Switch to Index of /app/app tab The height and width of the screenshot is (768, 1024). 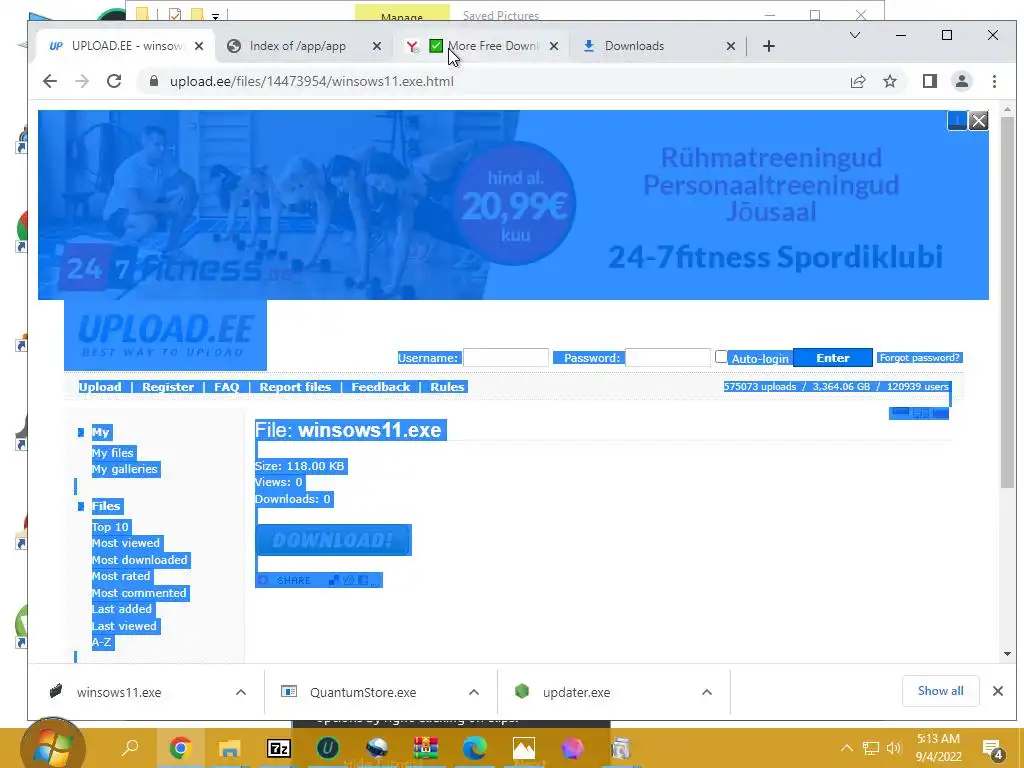point(297,46)
